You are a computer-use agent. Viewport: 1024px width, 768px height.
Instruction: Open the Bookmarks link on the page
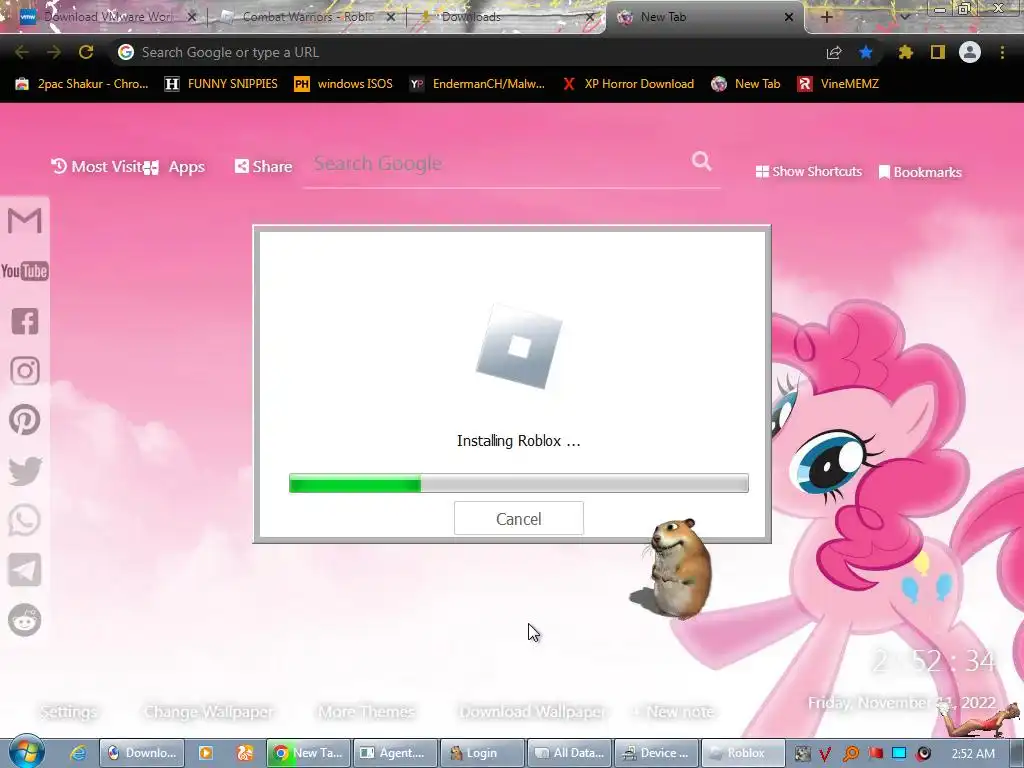920,172
